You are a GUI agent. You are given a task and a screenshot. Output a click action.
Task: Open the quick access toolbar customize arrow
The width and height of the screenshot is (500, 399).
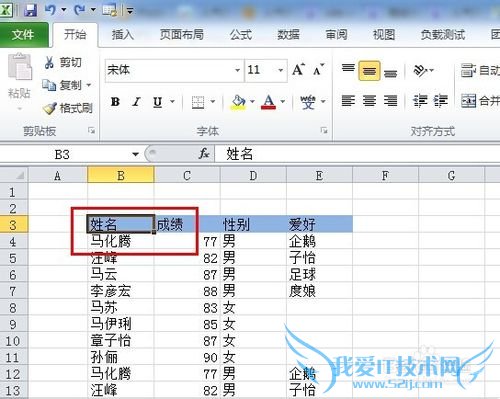point(130,11)
